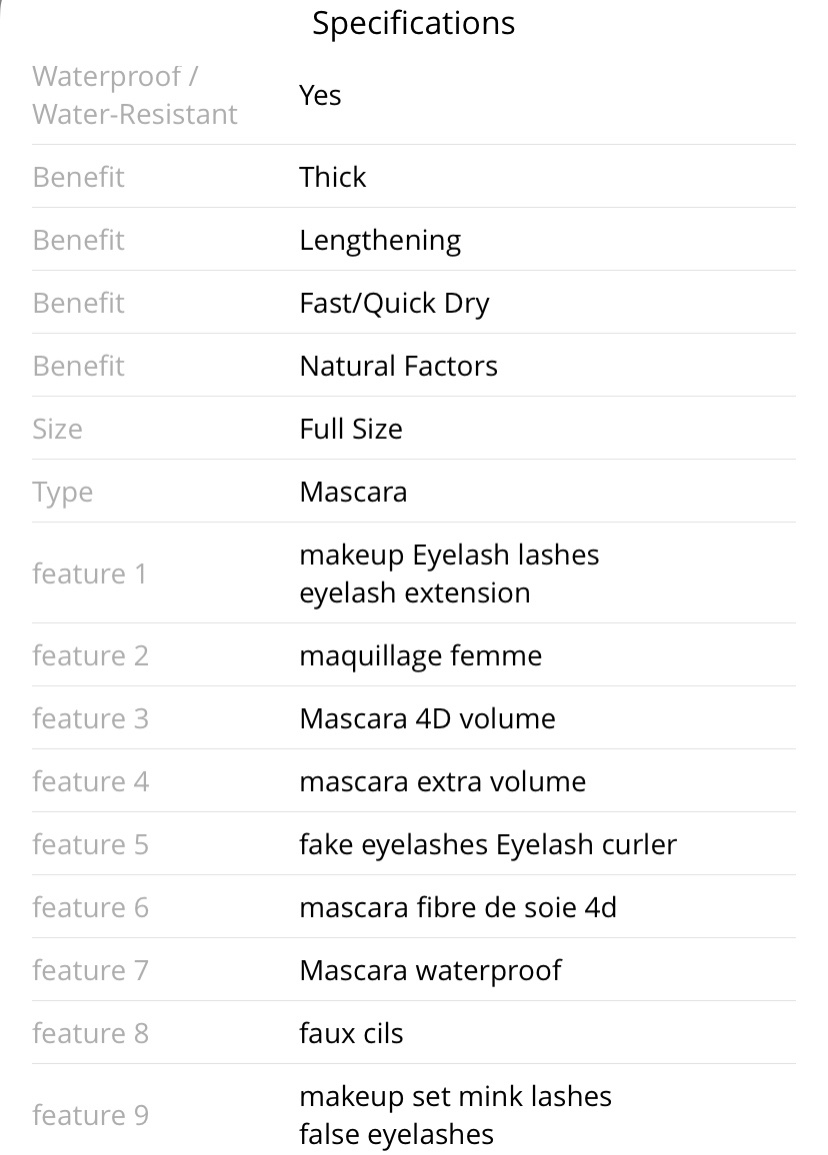828x1155 pixels.
Task: Tap mascara fibre de soie 4d
Action: (457, 908)
